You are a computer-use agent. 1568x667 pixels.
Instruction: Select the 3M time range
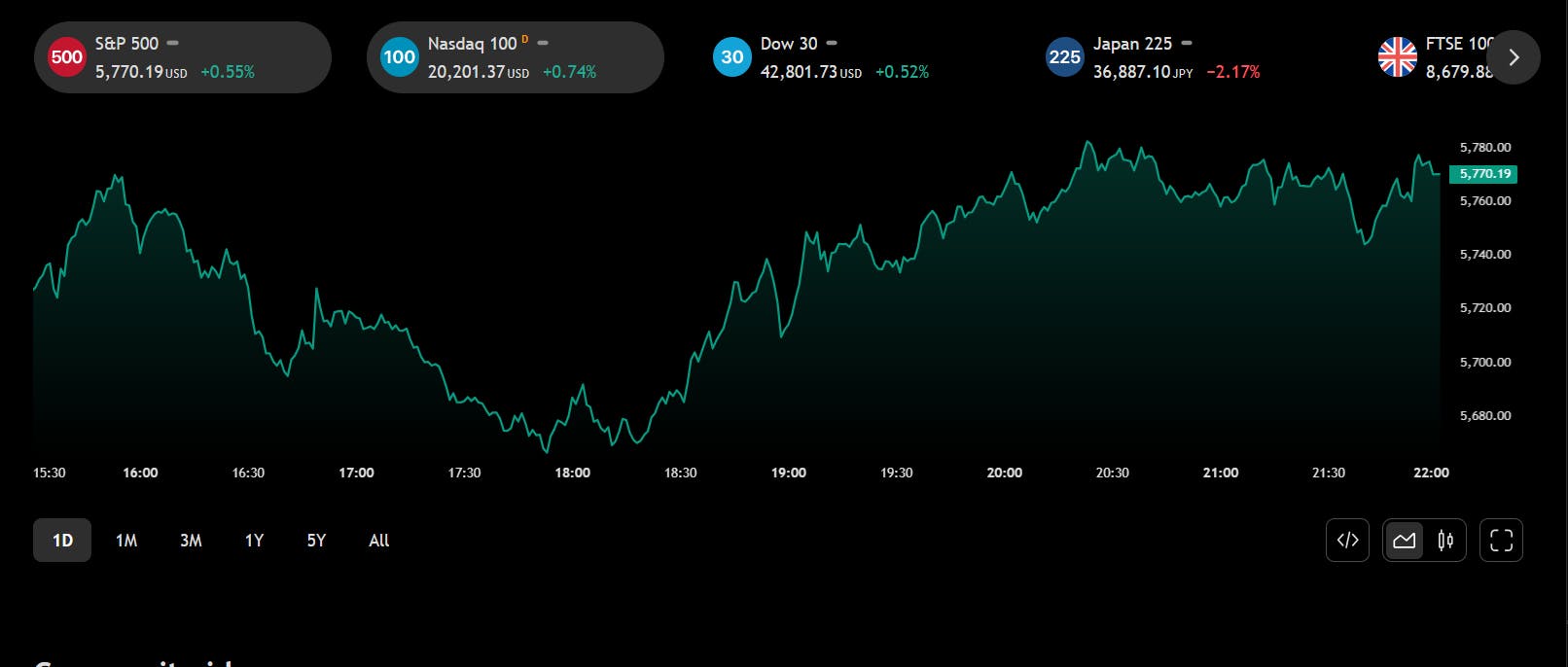click(191, 541)
